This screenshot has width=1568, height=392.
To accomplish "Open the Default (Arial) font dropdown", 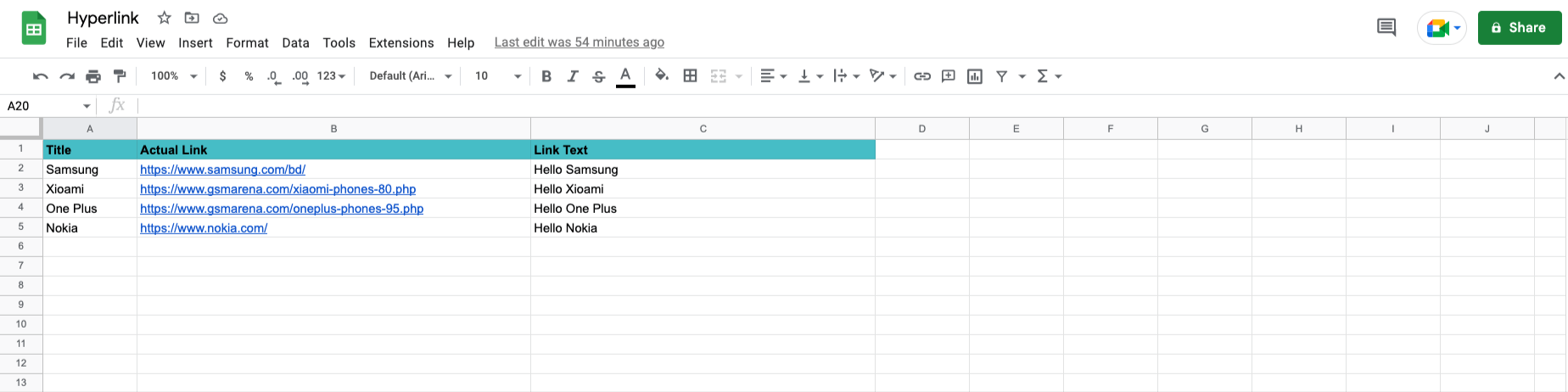I will point(411,76).
